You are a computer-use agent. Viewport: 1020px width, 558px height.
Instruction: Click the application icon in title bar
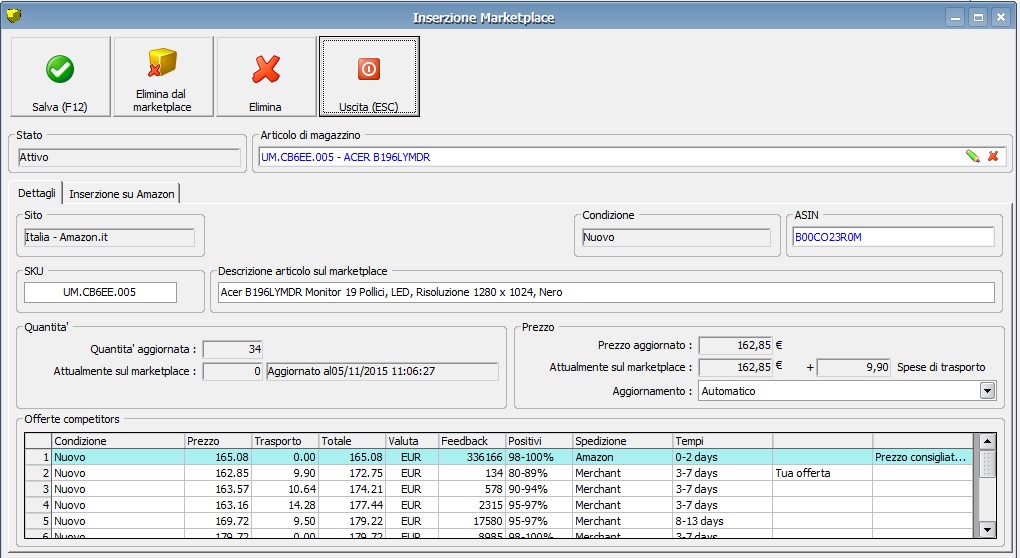coord(13,16)
